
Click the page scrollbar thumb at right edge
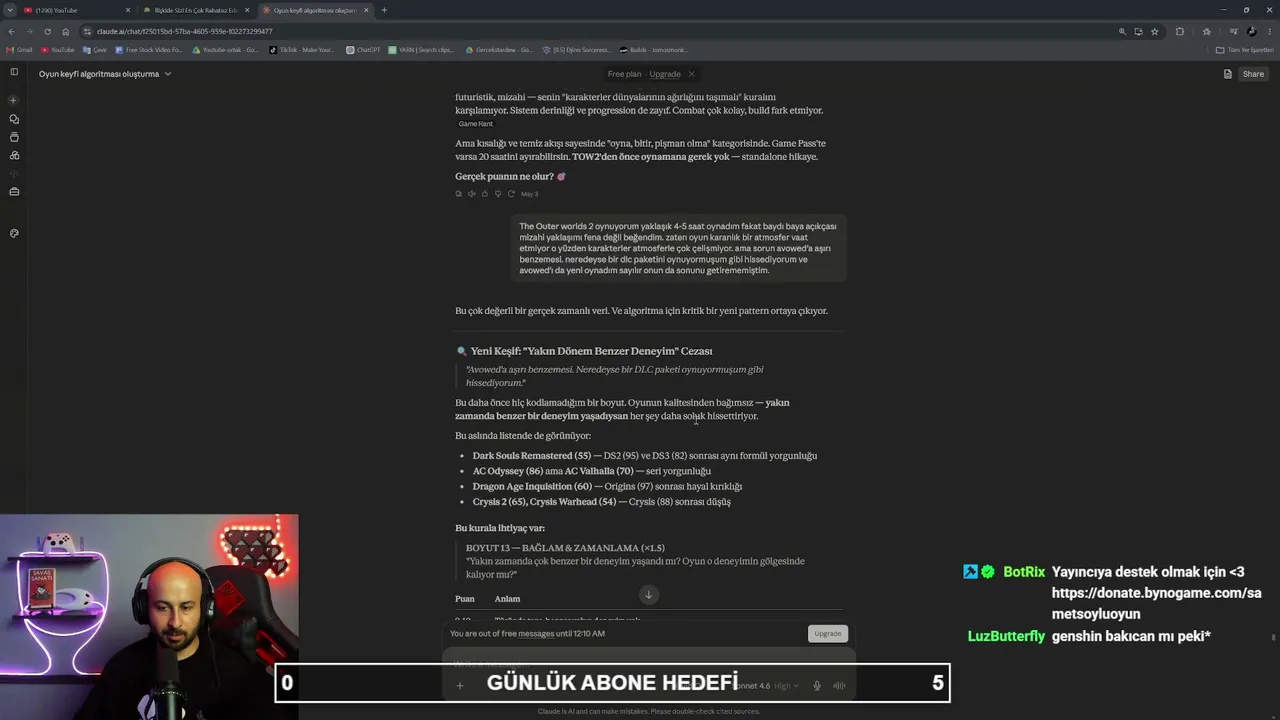click(1273, 637)
